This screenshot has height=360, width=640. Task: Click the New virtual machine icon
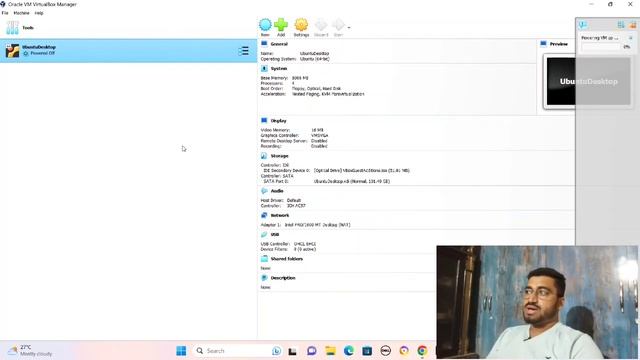[265, 24]
